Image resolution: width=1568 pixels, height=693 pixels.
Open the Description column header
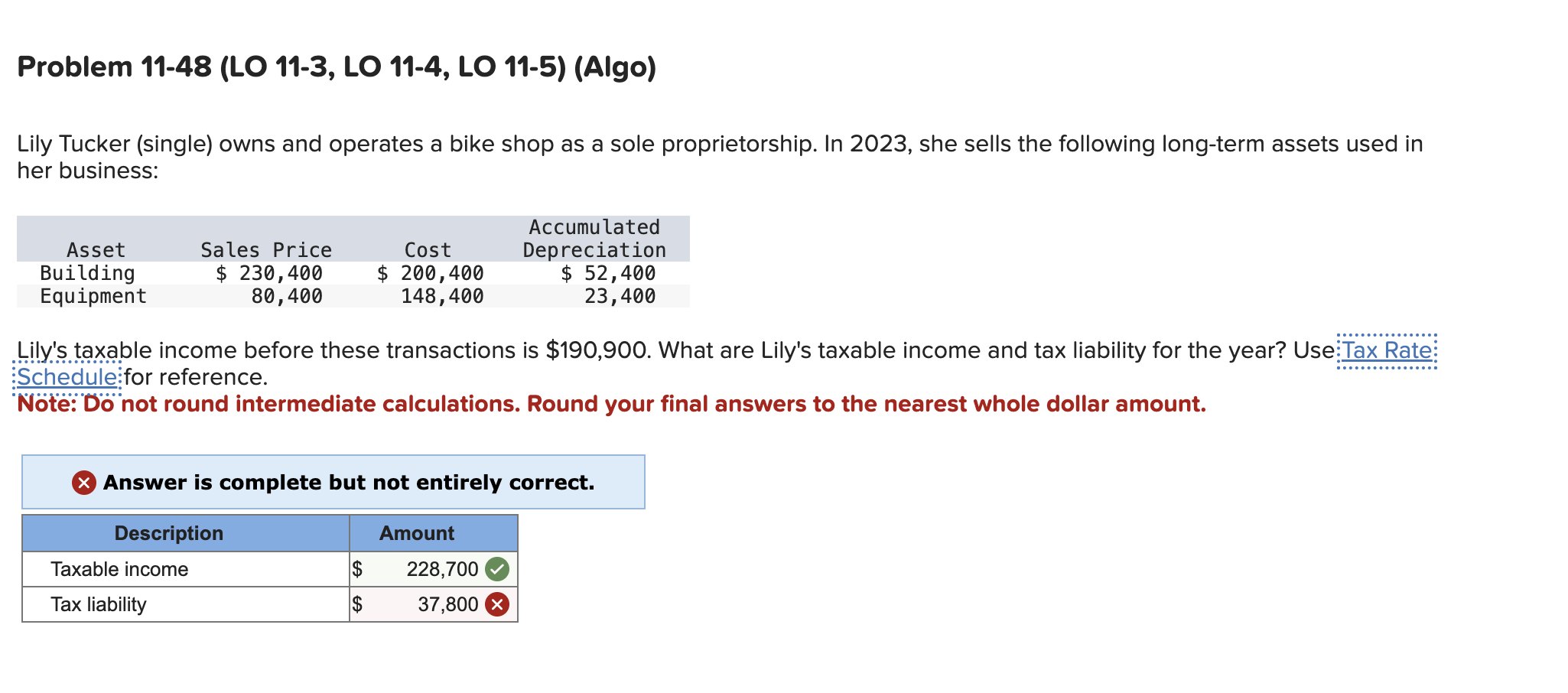pos(169,533)
